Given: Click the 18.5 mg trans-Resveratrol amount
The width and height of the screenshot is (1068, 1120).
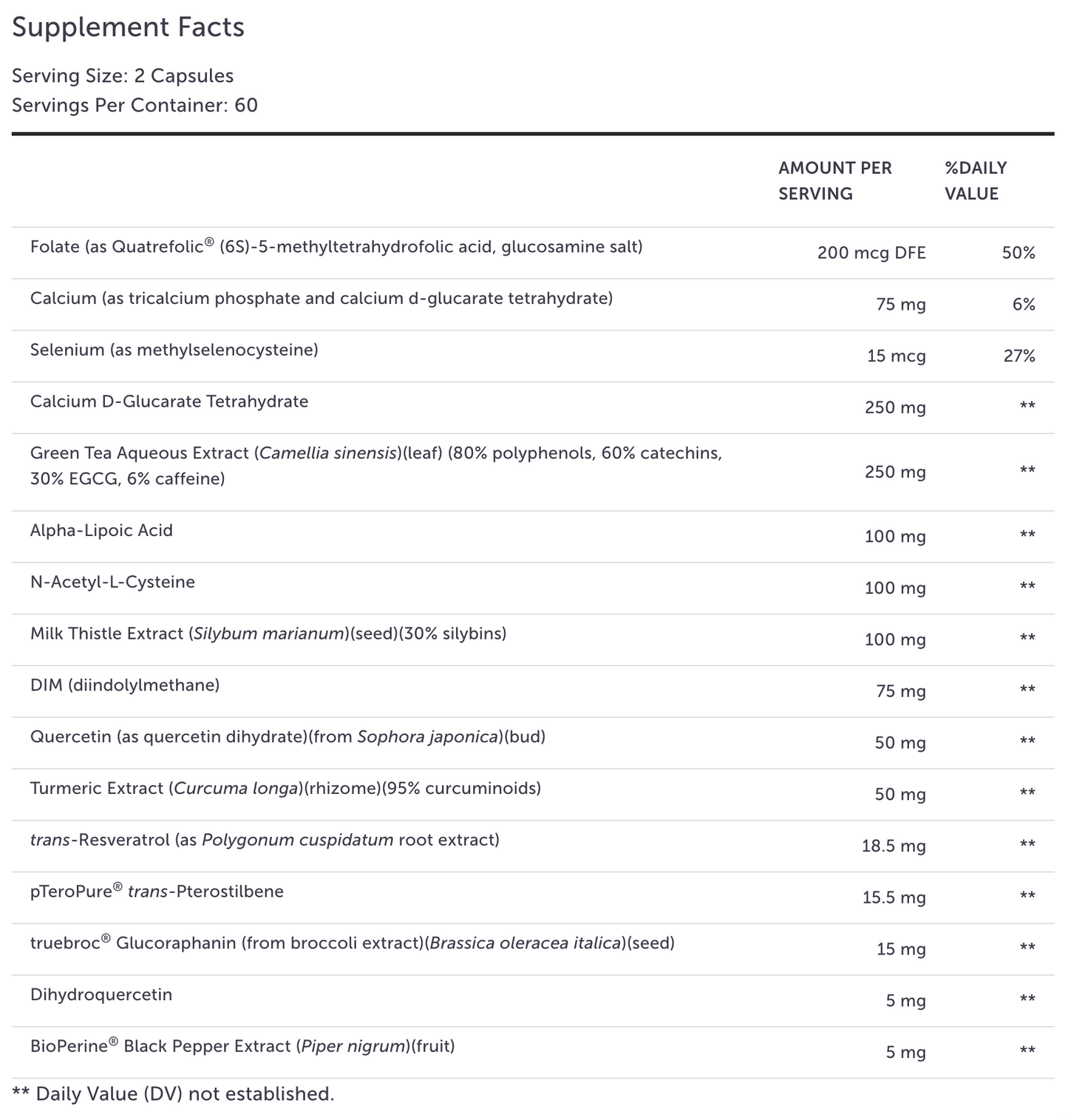Looking at the screenshot, I should [x=893, y=846].
